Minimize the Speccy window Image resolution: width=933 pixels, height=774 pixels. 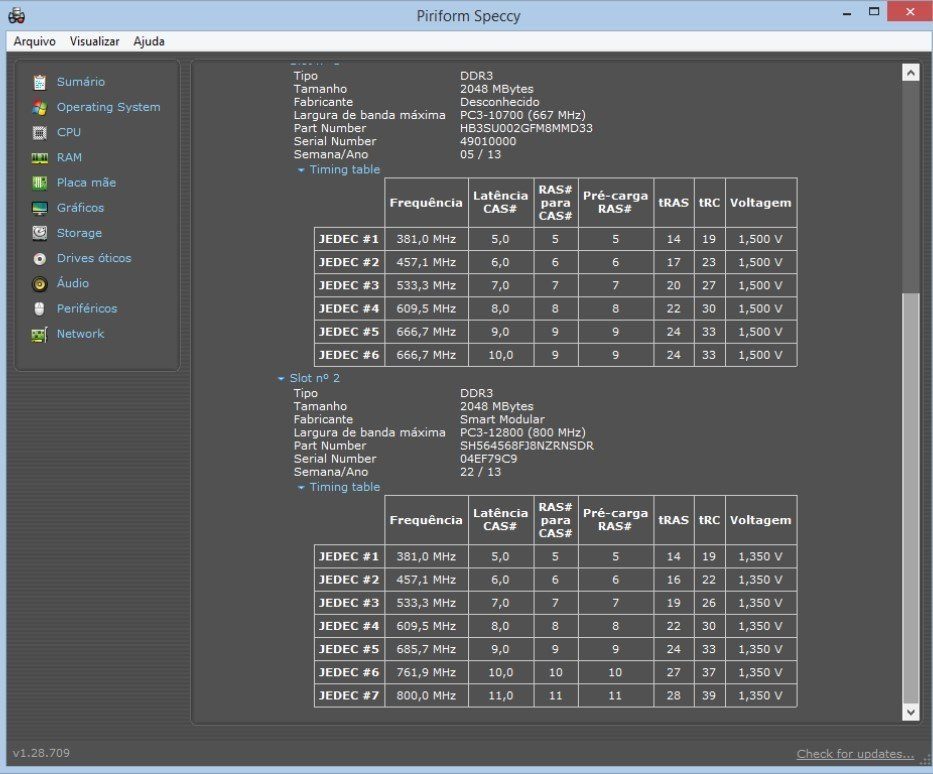coord(847,12)
